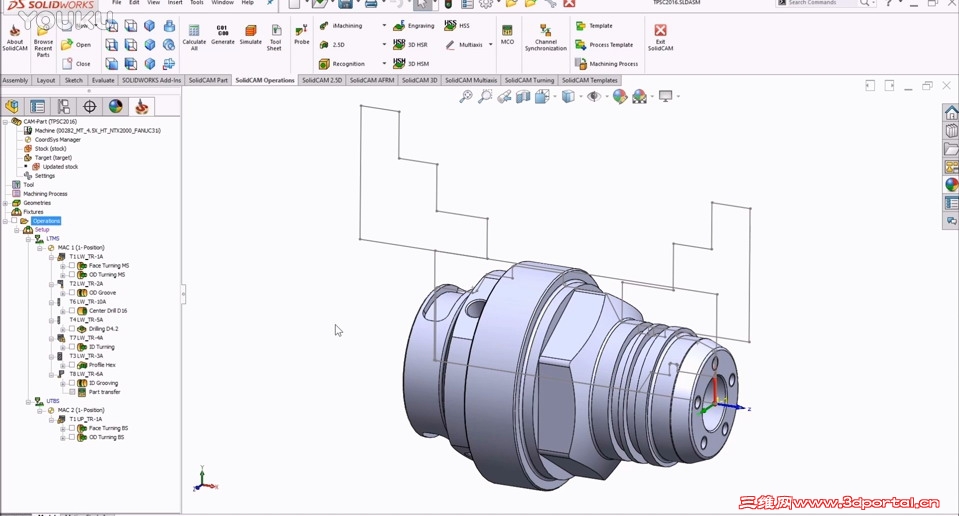Toggle checkbox for Face Turning MS
This screenshot has width=959, height=516.
pos(72,266)
